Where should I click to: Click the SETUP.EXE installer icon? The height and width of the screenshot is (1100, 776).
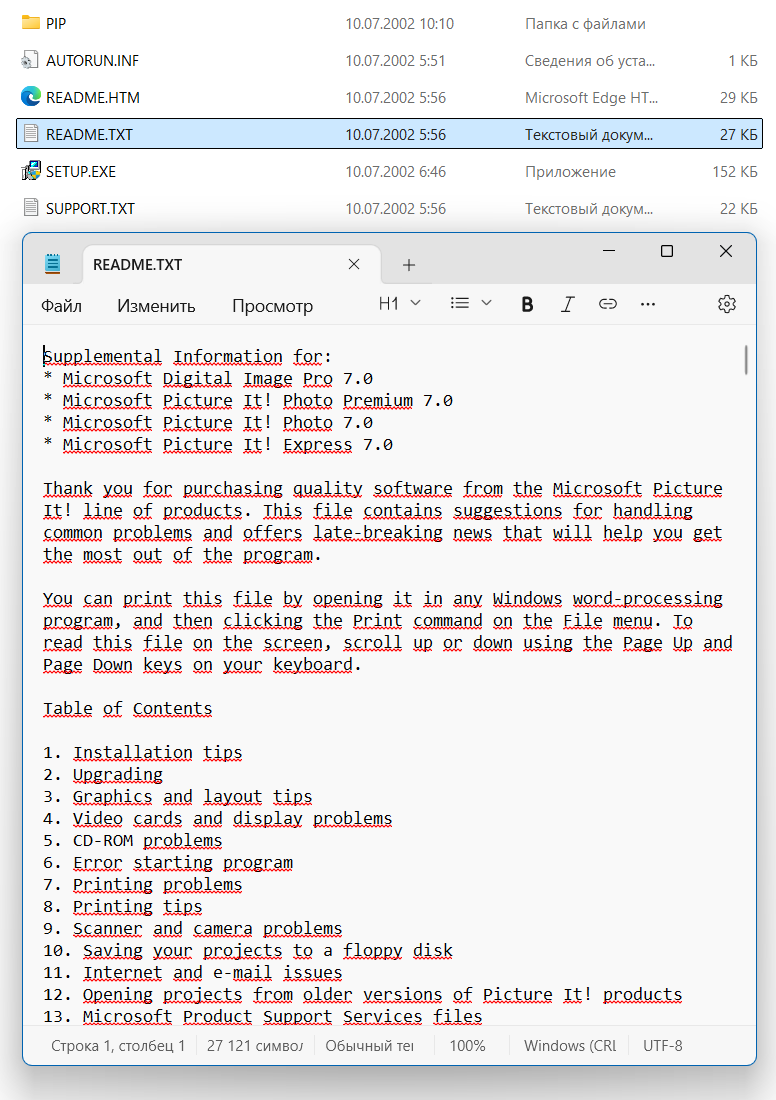click(x=30, y=171)
